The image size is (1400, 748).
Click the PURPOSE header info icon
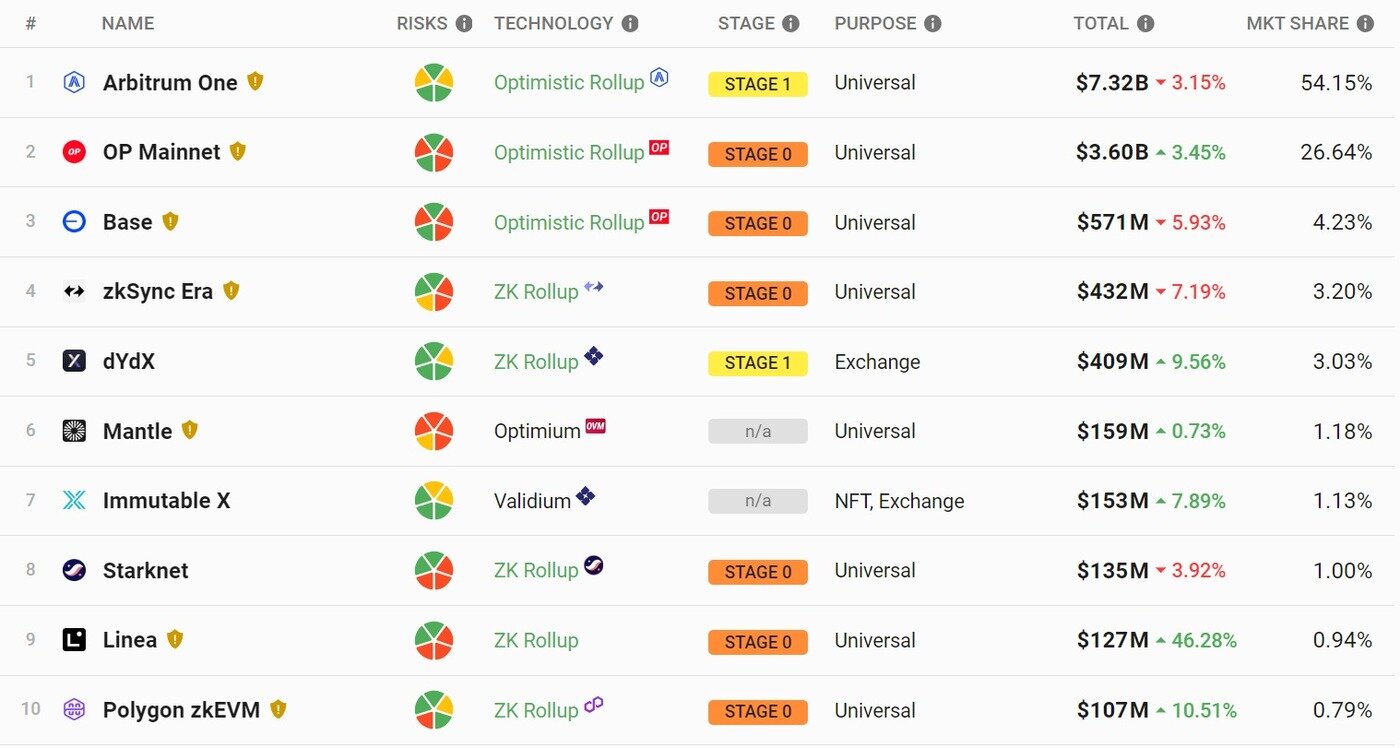[933, 23]
